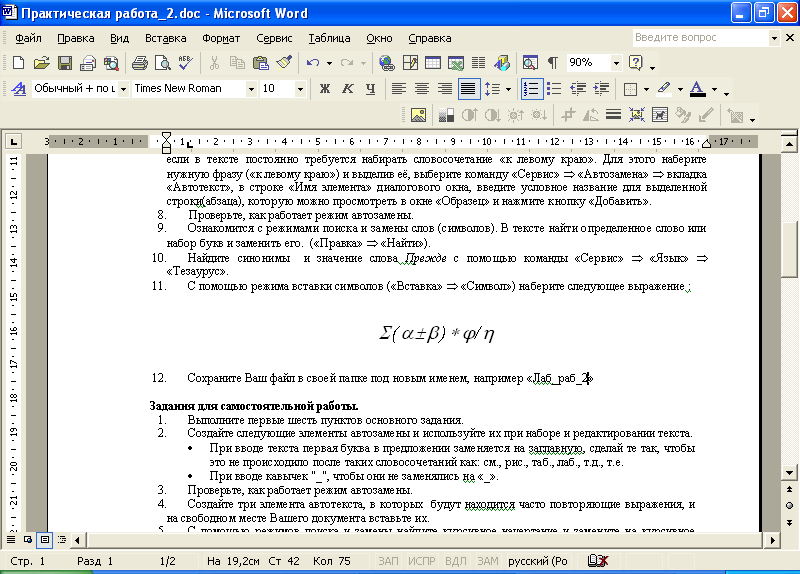800x574 pixels.
Task: Open the Формат menu
Action: (220, 38)
